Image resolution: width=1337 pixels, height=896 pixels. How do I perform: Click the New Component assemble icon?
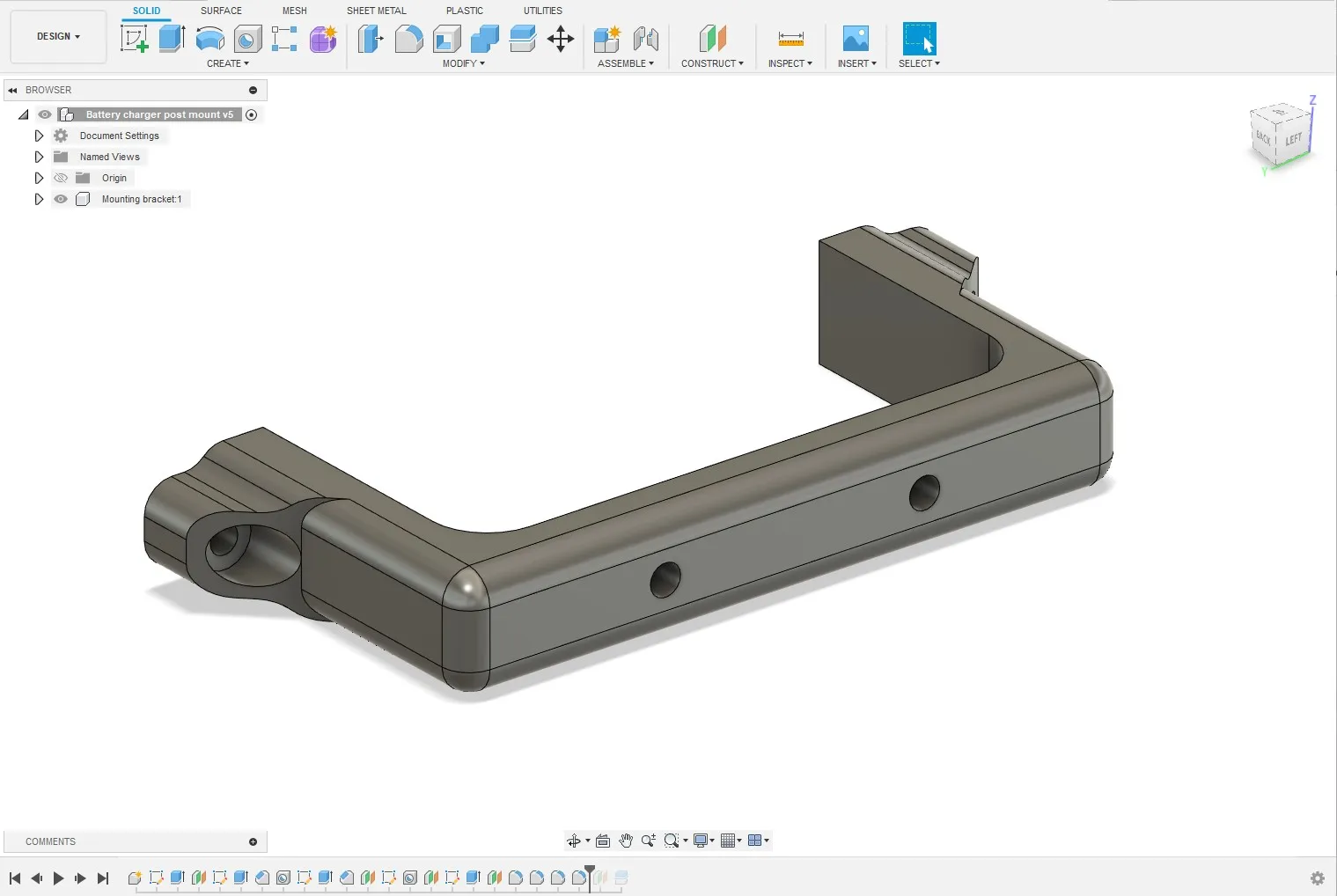pos(606,39)
